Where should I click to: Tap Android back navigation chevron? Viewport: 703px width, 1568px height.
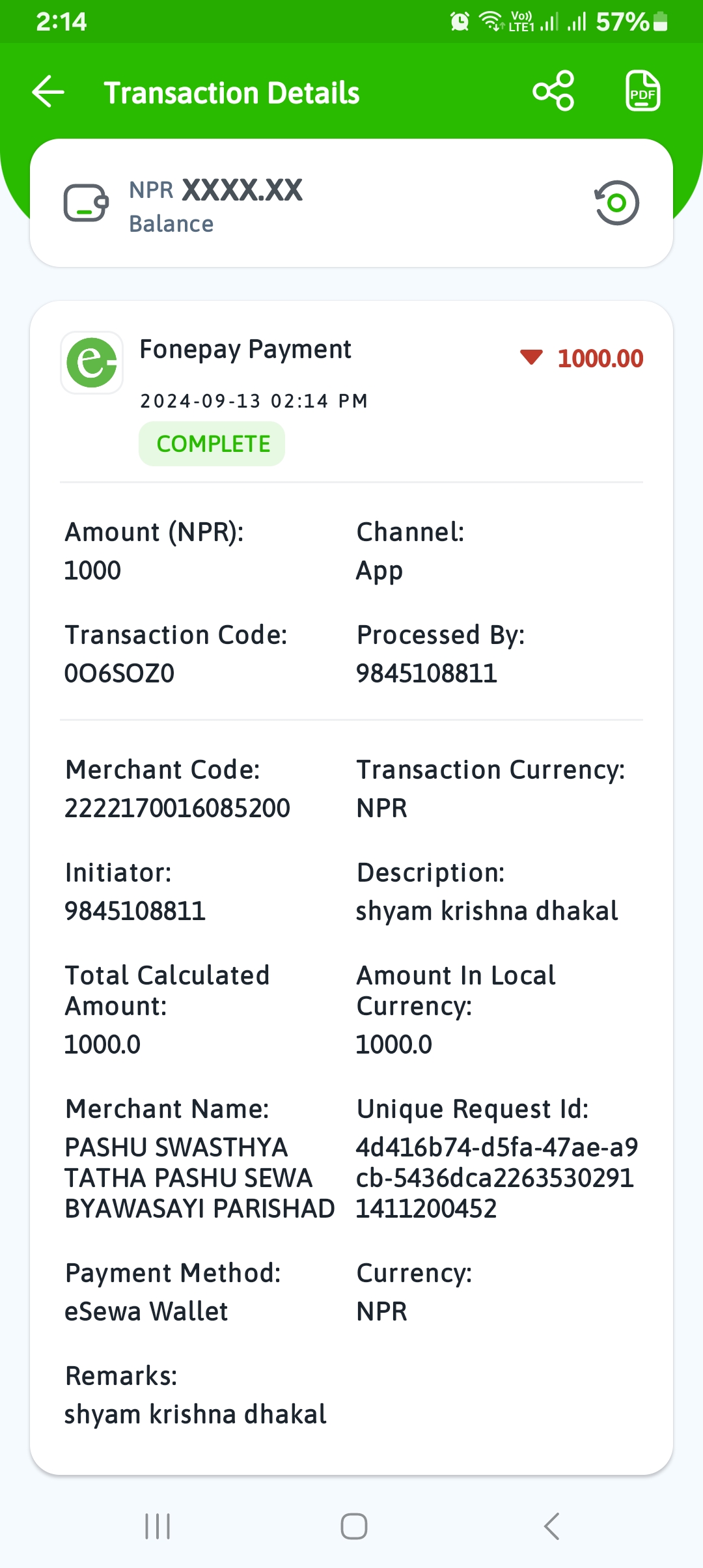551,1526
